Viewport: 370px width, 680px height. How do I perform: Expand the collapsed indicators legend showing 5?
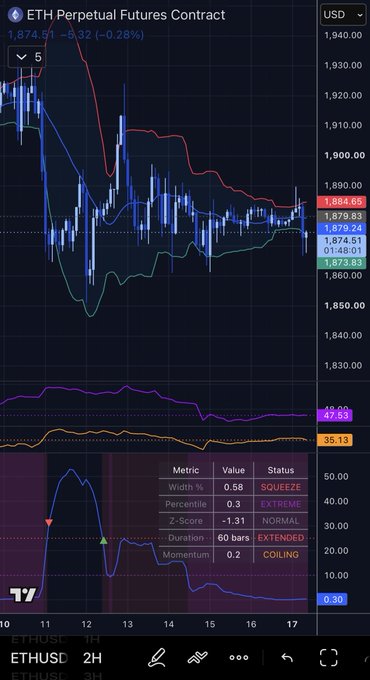[26, 57]
